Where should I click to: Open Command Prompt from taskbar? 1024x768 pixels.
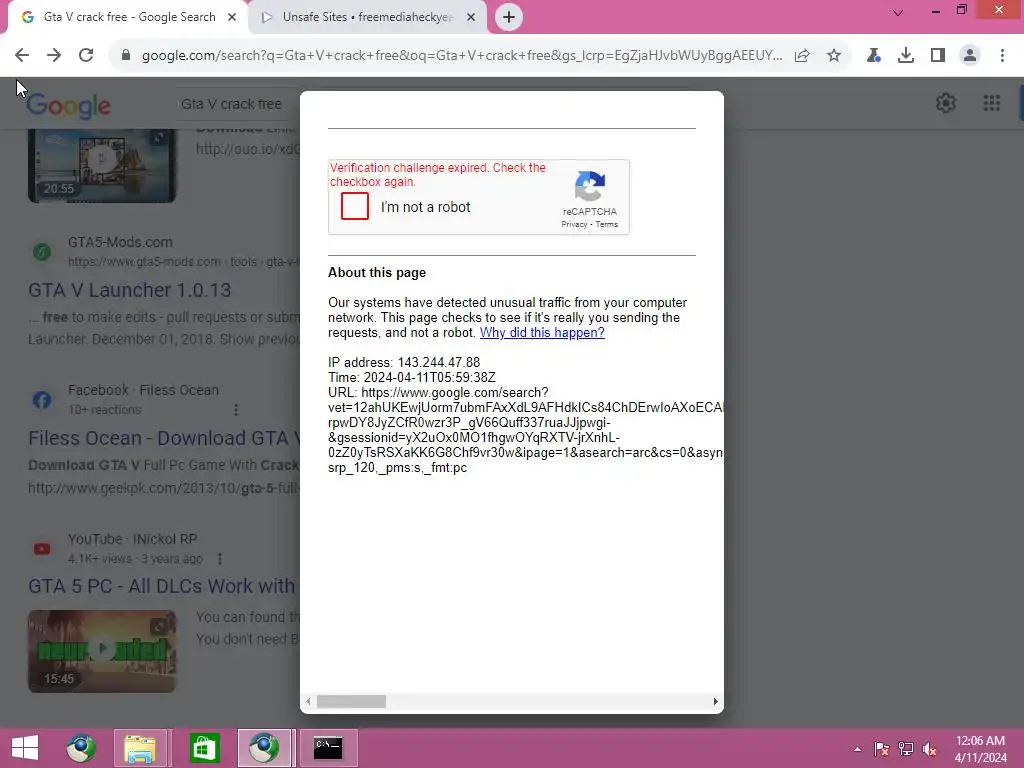[x=328, y=748]
